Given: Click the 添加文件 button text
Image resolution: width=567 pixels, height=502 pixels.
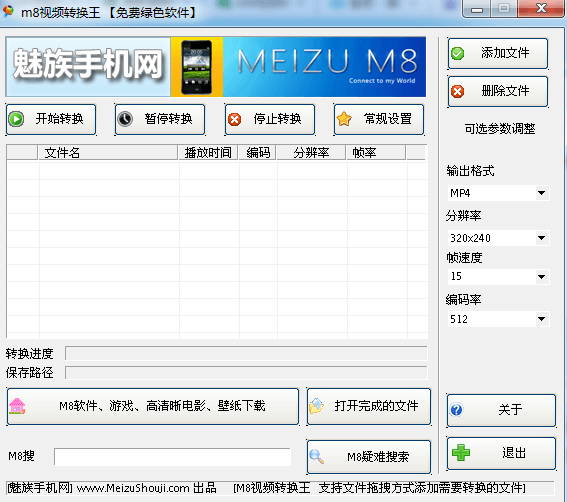Looking at the screenshot, I should (505, 53).
